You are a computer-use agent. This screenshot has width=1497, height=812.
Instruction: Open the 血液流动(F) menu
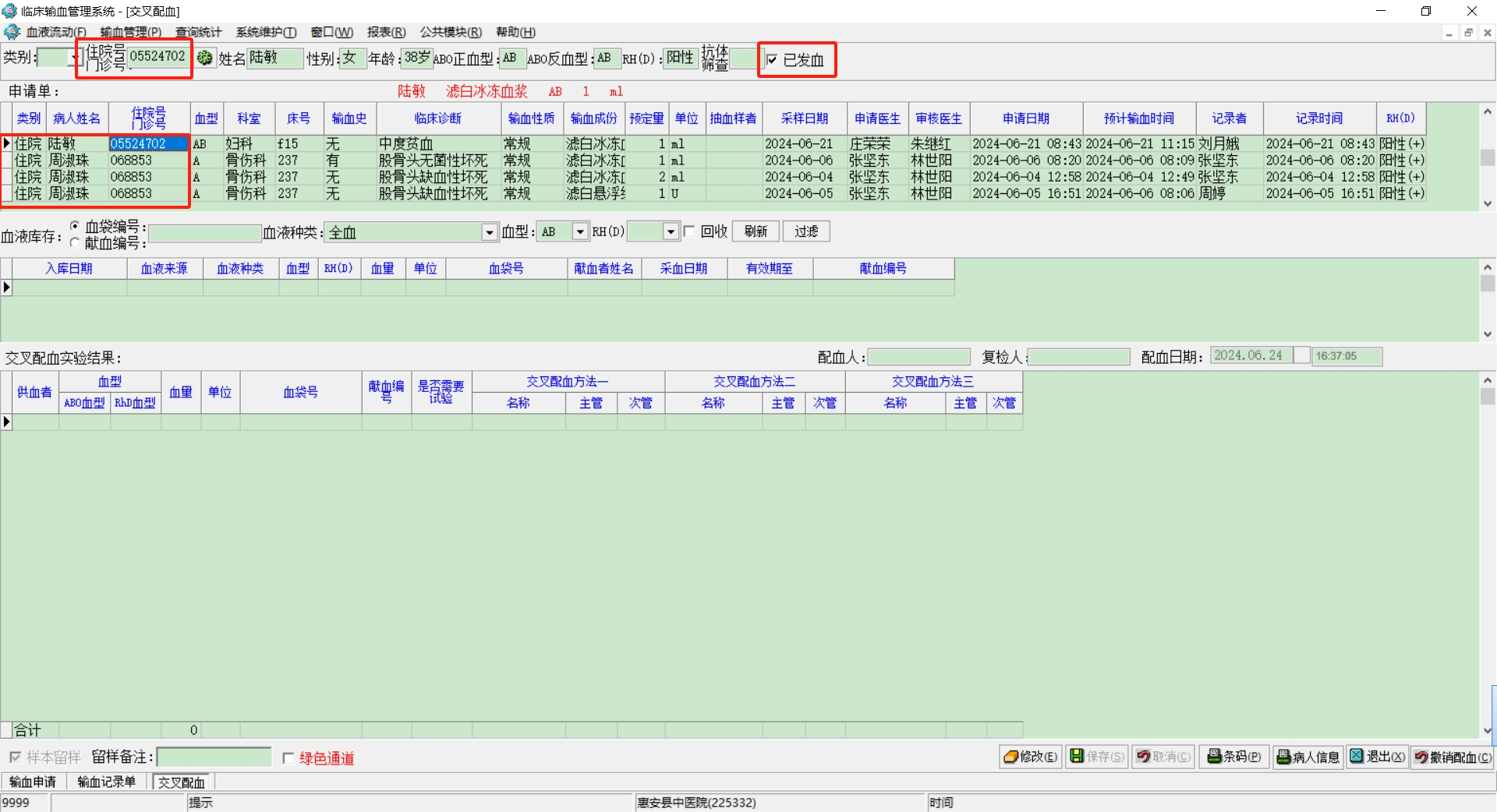point(56,32)
